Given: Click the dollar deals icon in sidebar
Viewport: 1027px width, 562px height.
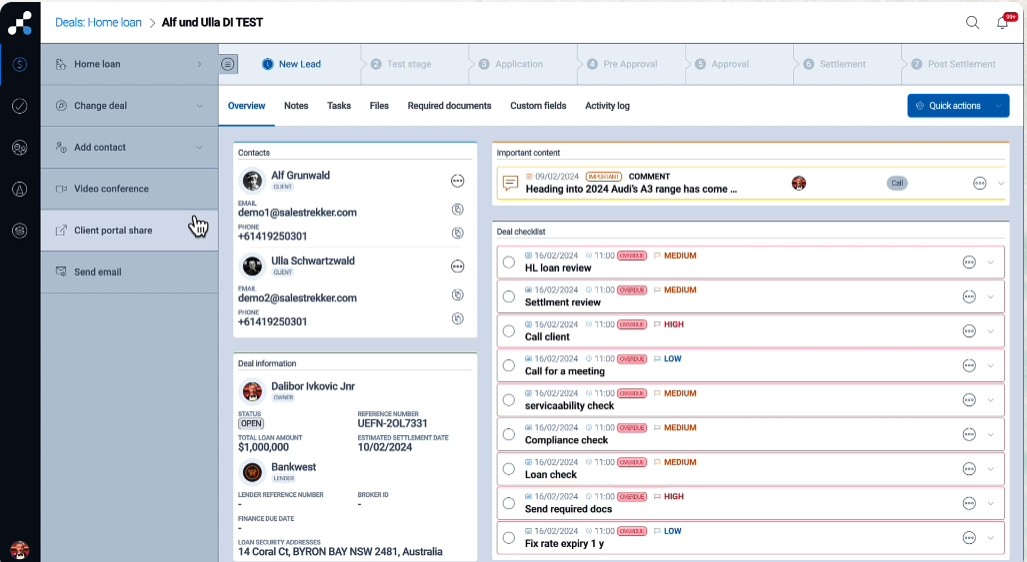Looking at the screenshot, I should [x=20, y=64].
